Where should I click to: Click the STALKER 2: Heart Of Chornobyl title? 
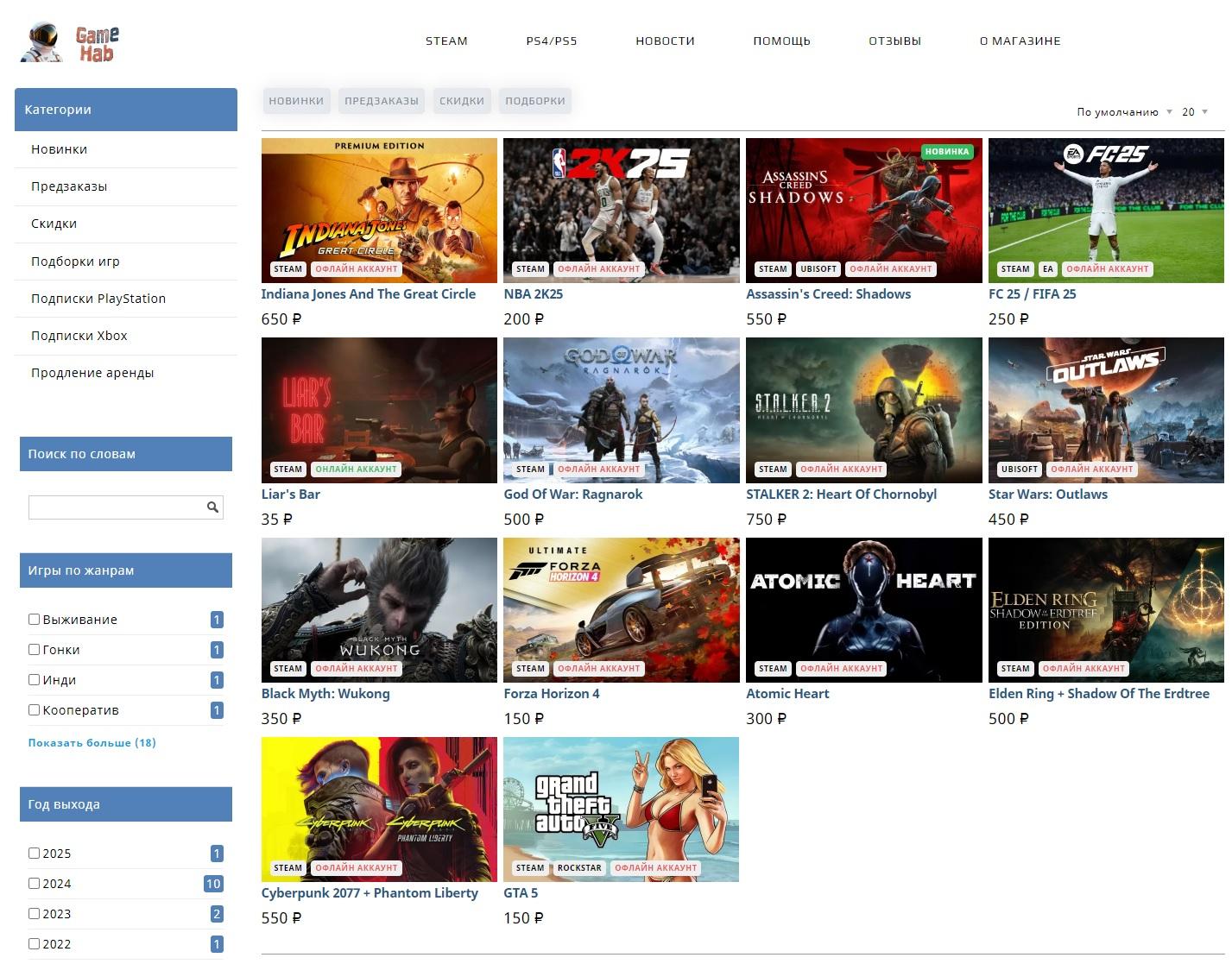tap(842, 495)
